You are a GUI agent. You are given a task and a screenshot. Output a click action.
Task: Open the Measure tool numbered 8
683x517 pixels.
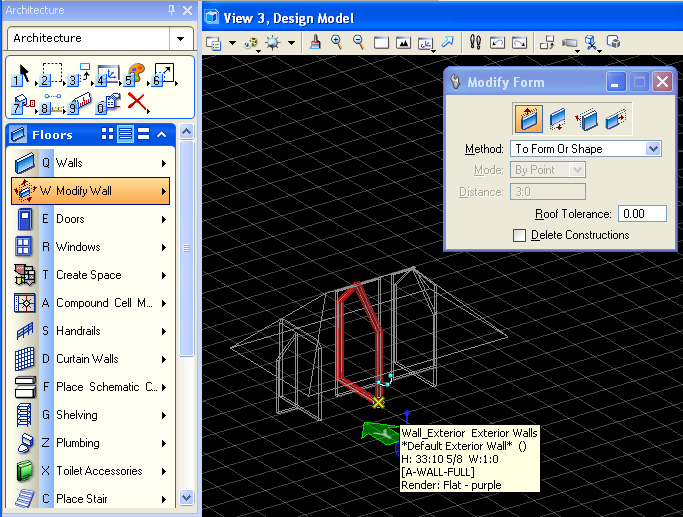coord(51,103)
